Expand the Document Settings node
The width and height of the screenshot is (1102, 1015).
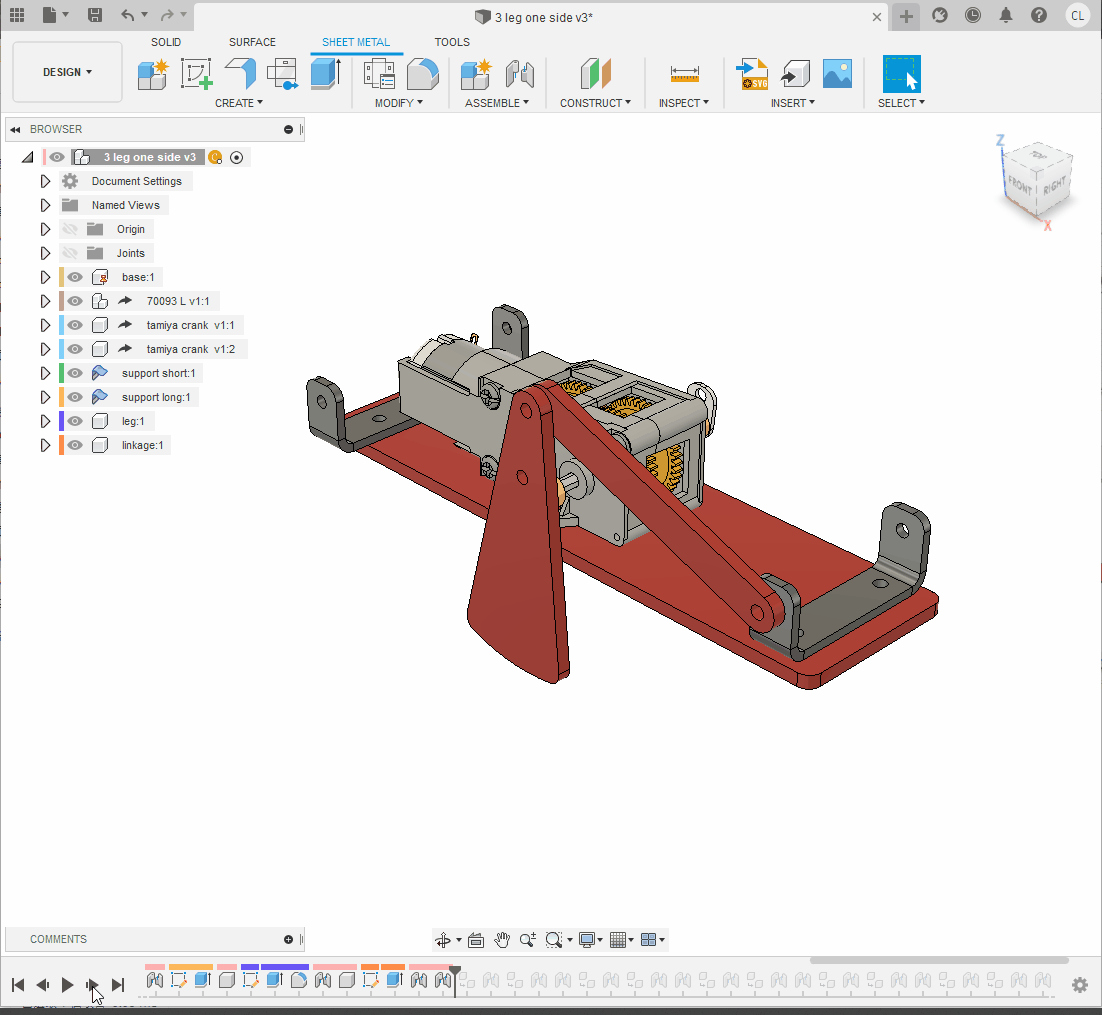(45, 181)
